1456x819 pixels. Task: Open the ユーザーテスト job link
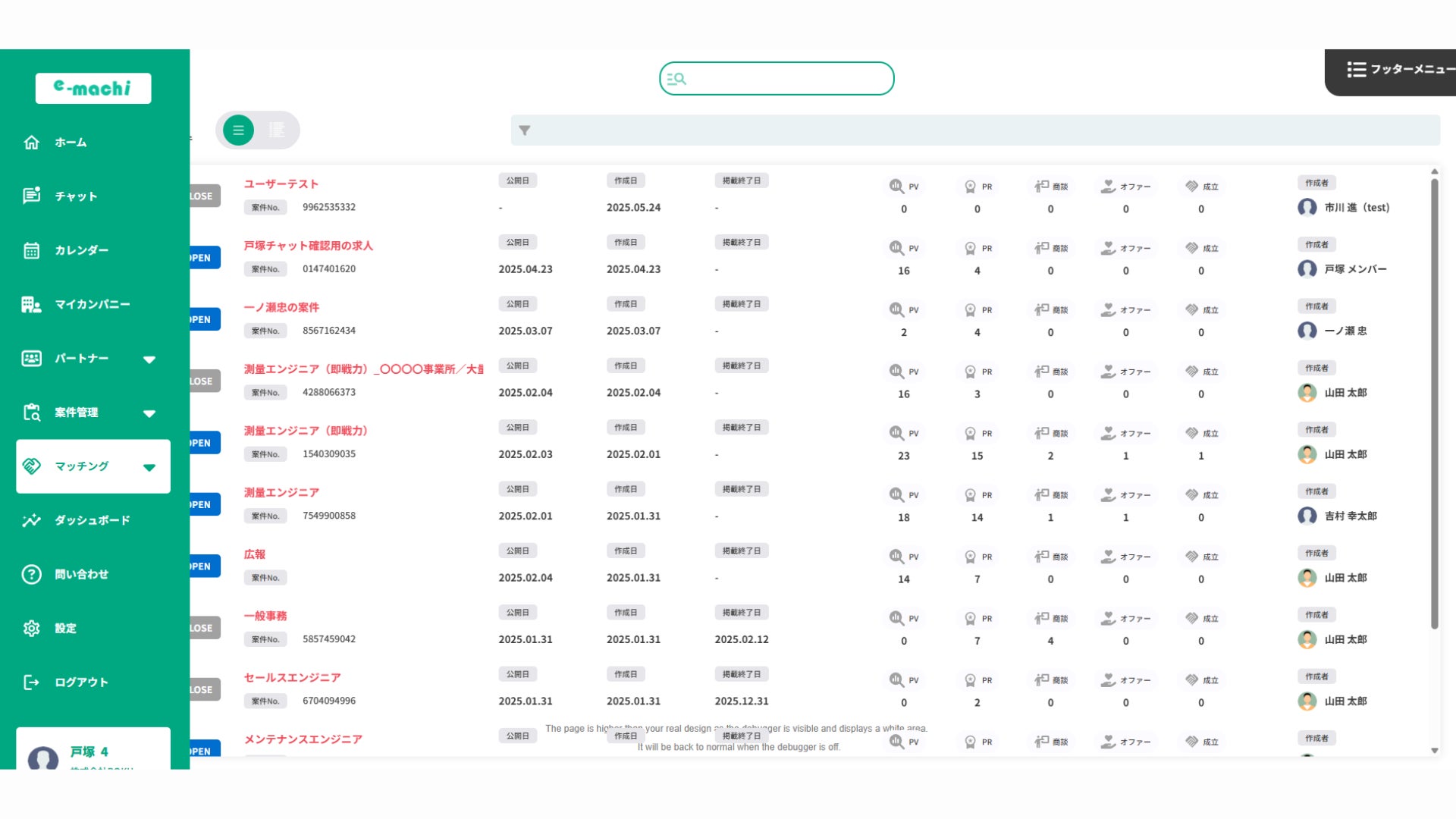tap(281, 184)
